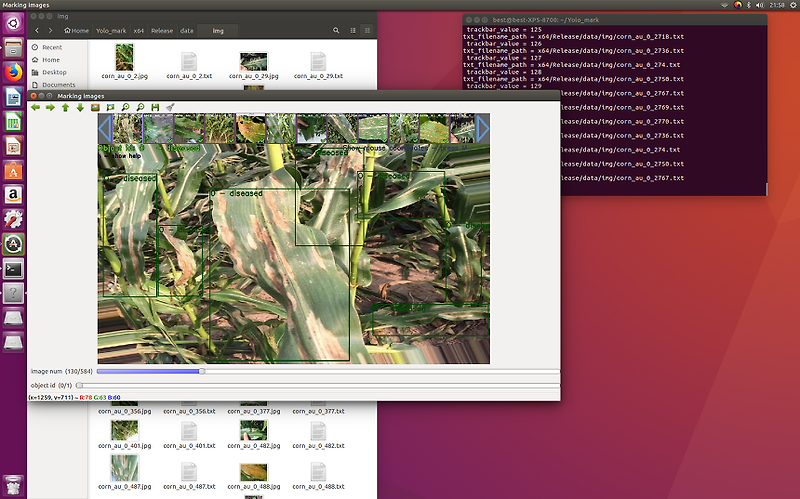The height and width of the screenshot is (499, 800).
Task: Open the system power menu in top panel
Action: click(794, 5)
